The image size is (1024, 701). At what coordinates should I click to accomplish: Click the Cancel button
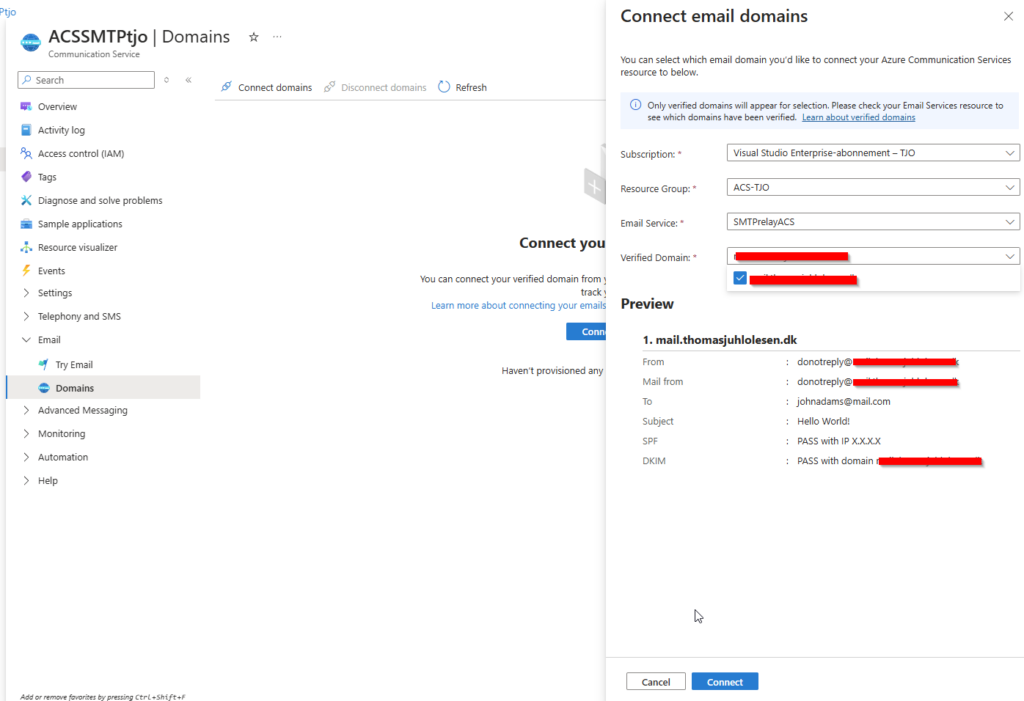(x=656, y=681)
